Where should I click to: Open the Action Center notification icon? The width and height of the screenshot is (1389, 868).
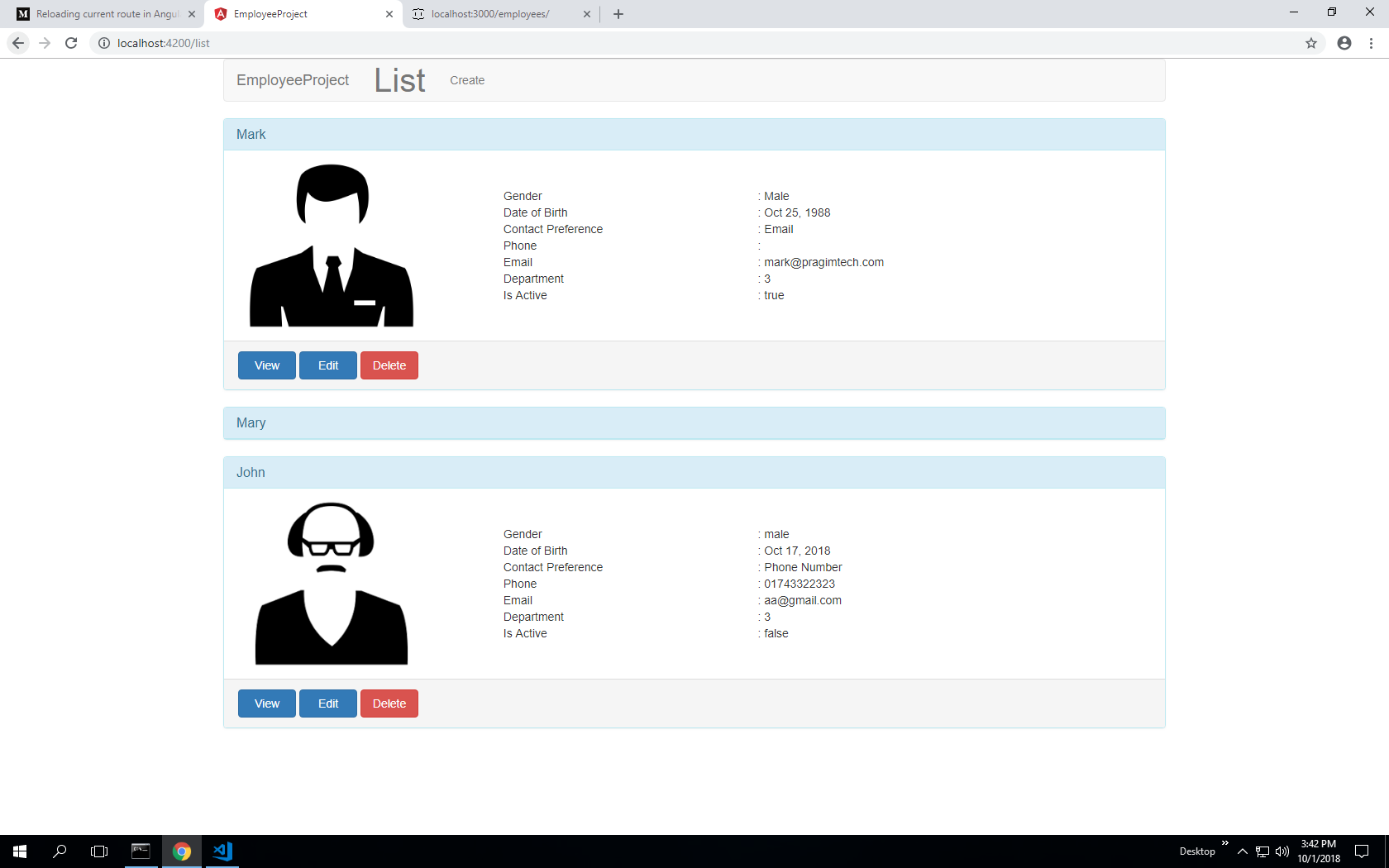pyautogui.click(x=1361, y=851)
